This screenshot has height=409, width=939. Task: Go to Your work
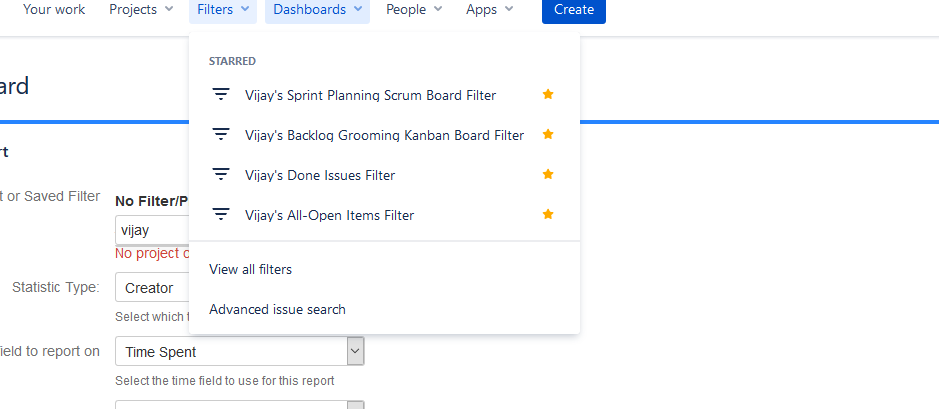point(54,10)
